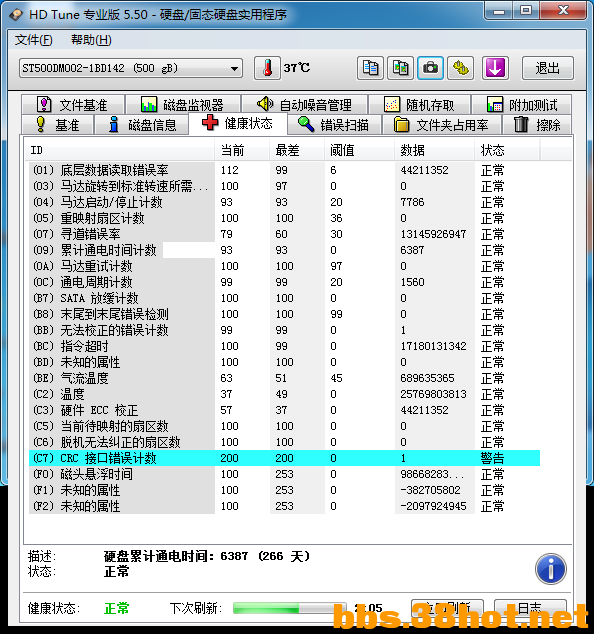Click the HD Tune title bar app icon
594x634 pixels.
click(x=16, y=15)
